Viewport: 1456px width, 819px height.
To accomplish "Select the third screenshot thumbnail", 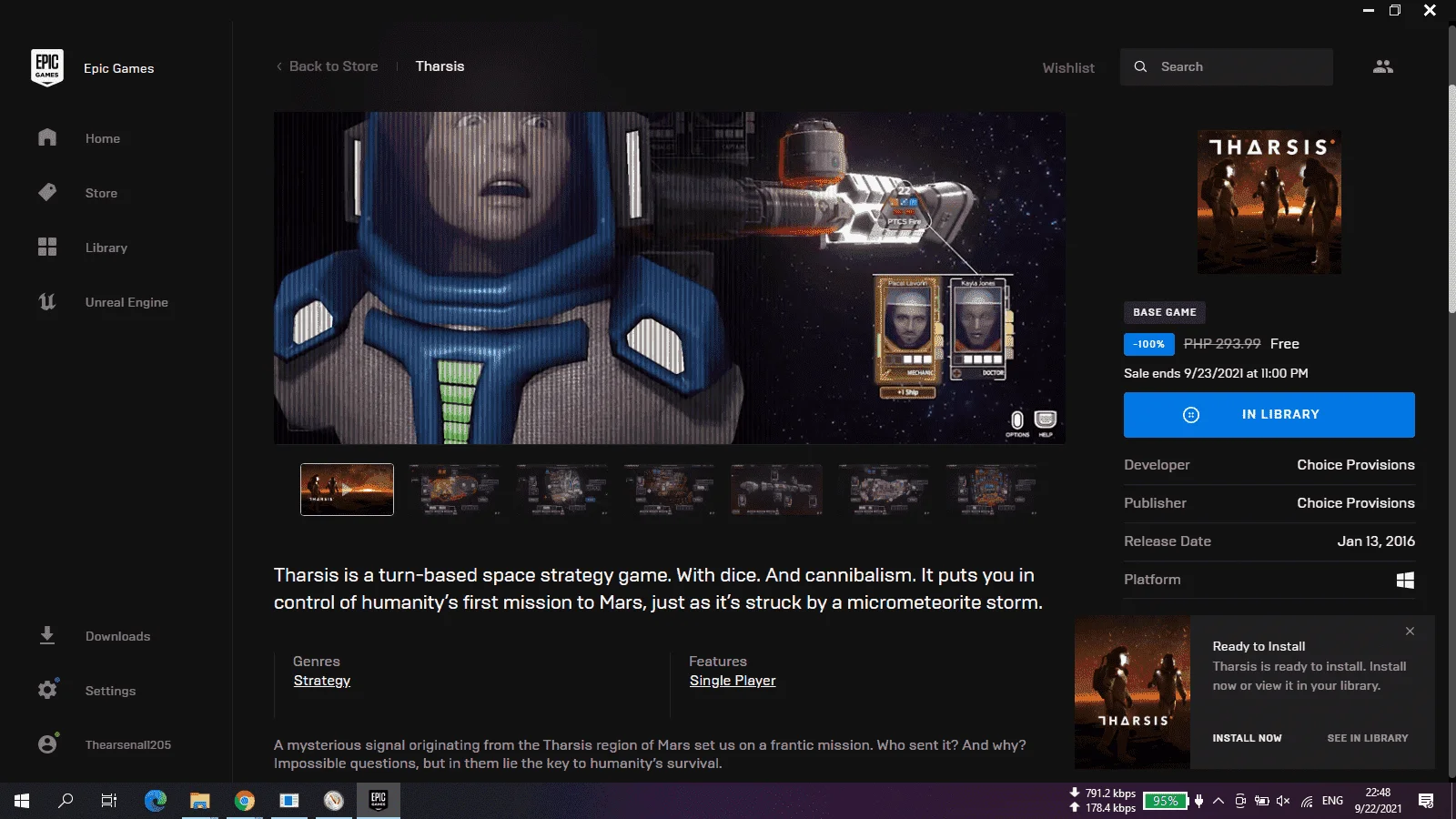I will pos(561,489).
